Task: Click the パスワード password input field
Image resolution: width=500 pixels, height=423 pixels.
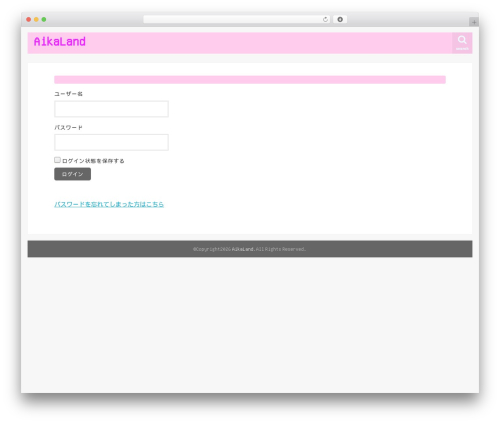Action: 111,142
